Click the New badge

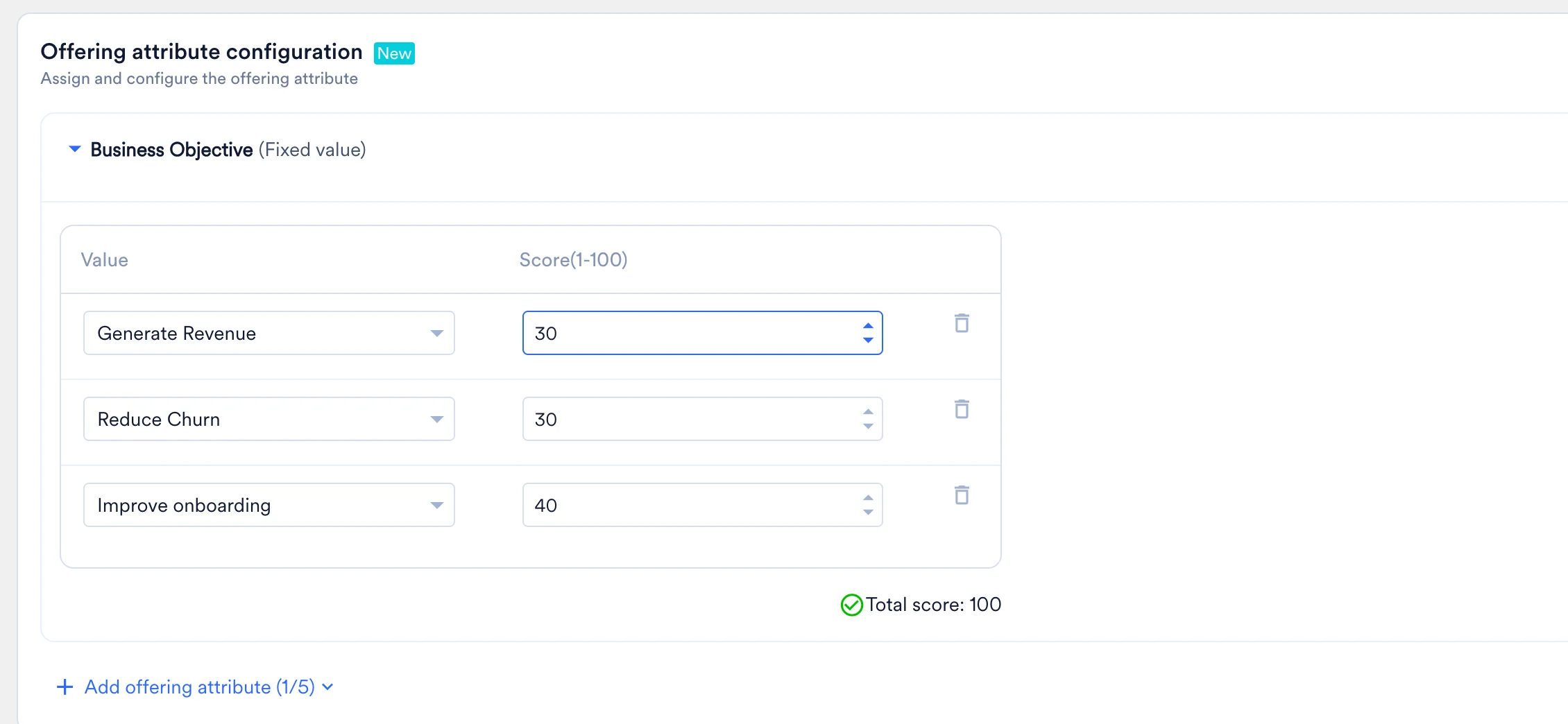(394, 53)
